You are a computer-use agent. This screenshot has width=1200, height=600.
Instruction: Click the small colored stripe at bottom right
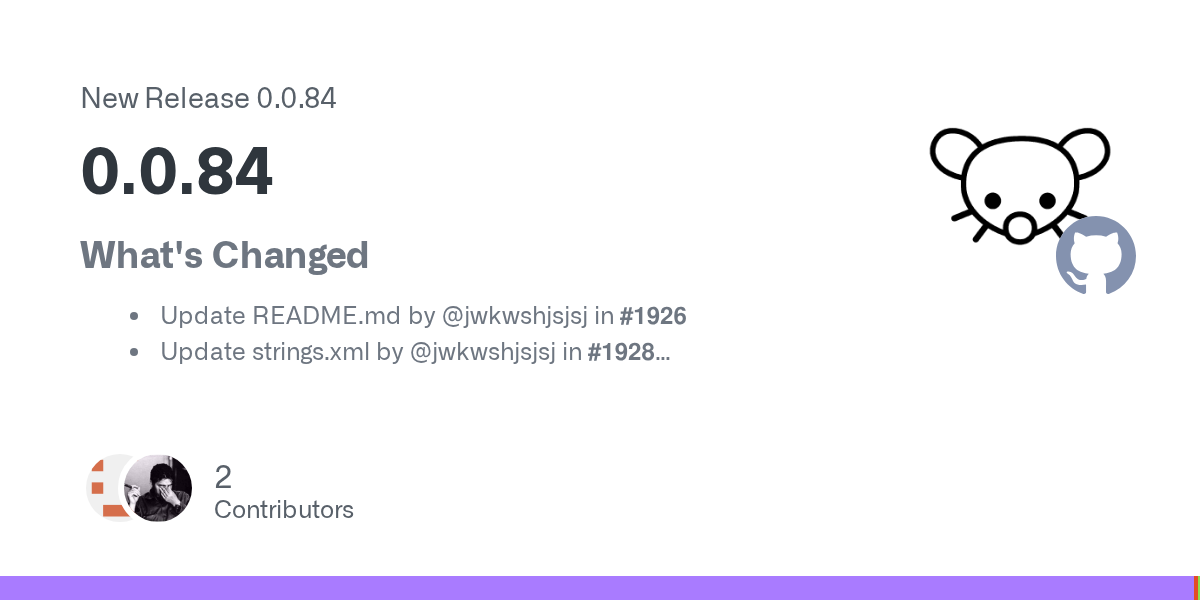(1196, 588)
